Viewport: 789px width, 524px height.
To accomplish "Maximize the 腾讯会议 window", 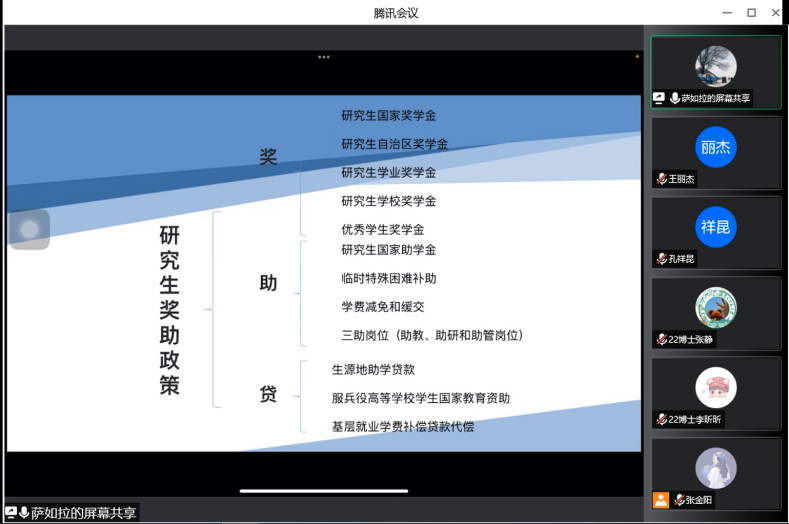I will pos(751,13).
